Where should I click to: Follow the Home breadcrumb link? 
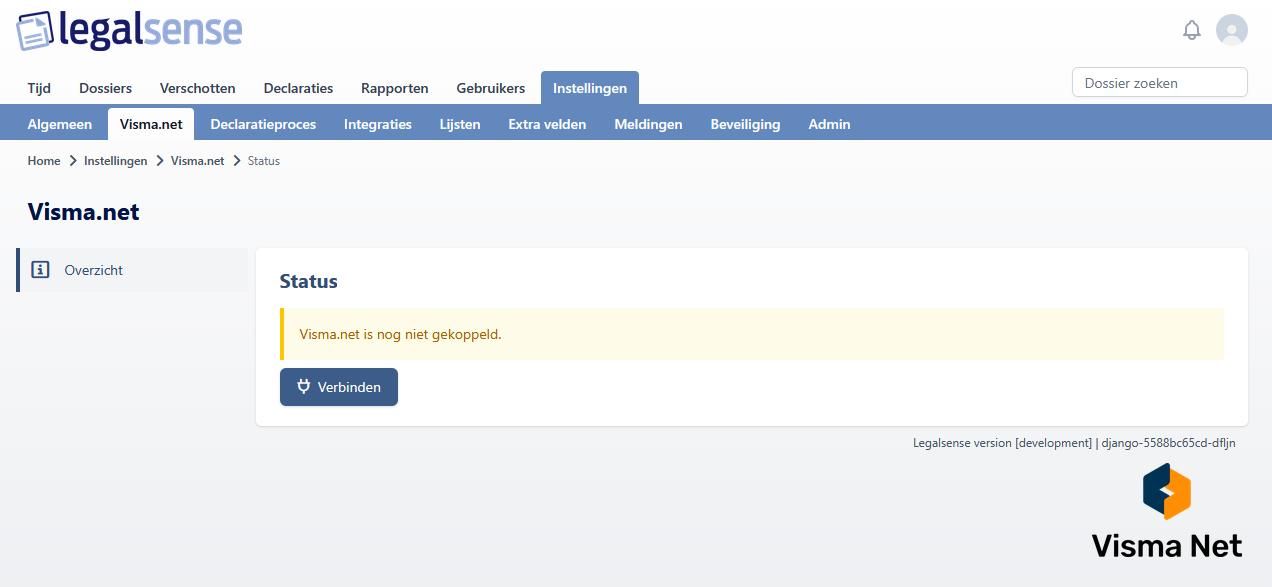(44, 161)
